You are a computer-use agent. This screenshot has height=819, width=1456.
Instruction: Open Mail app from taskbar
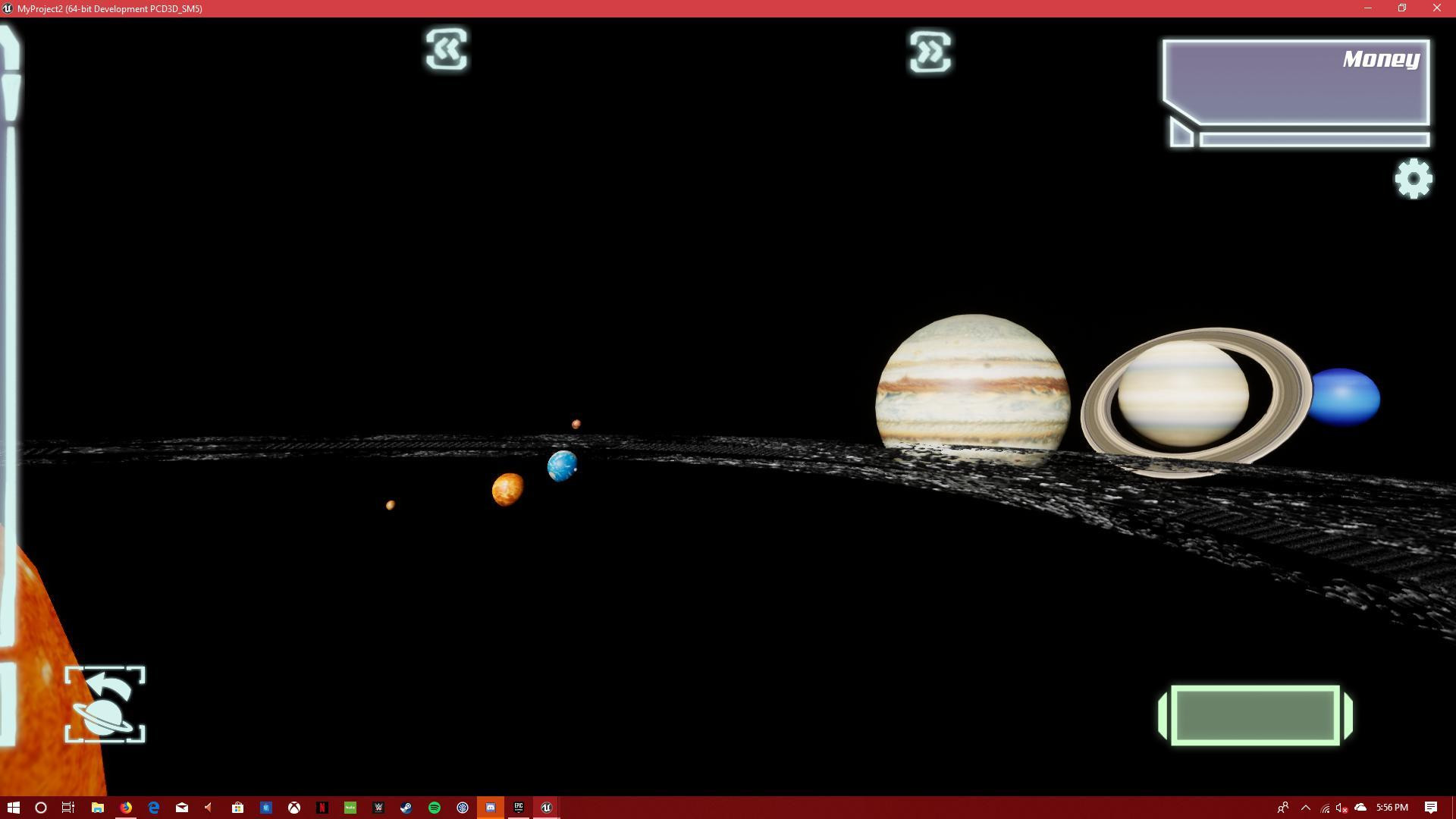(x=182, y=808)
